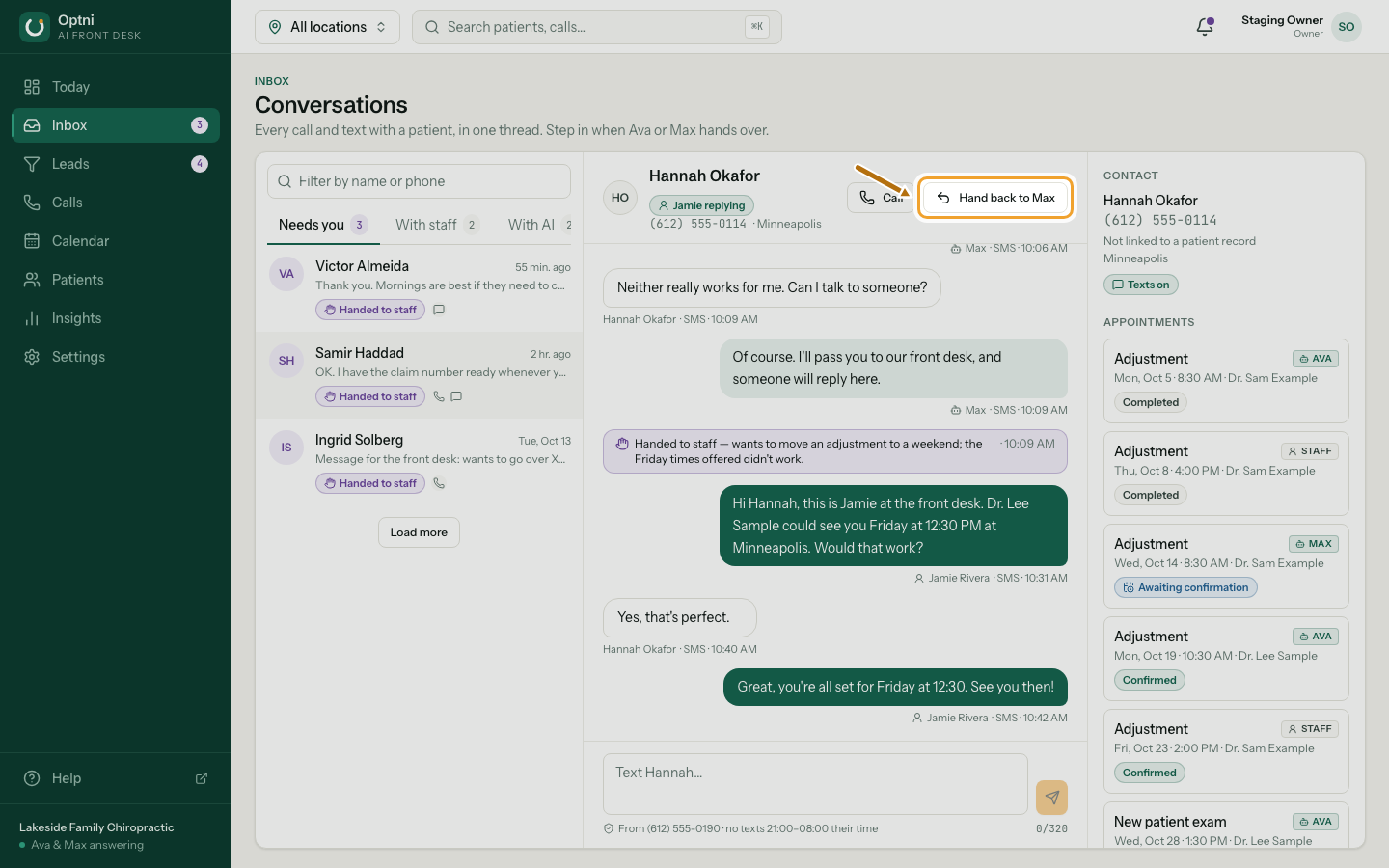The width and height of the screenshot is (1389, 868).
Task: Open Victor Almeida's conversation
Action: click(419, 290)
